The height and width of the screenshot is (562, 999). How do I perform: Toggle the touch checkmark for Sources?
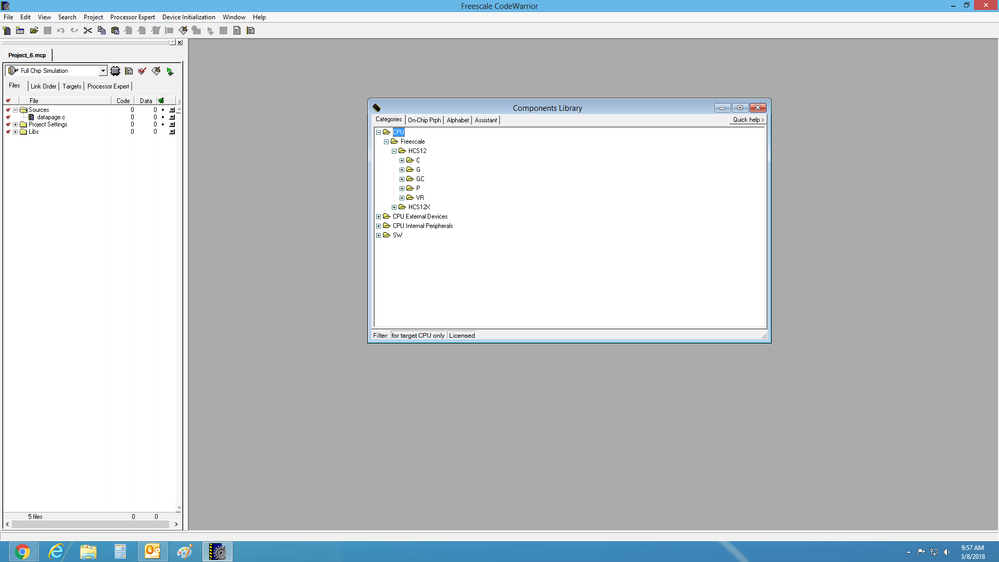tap(8, 110)
